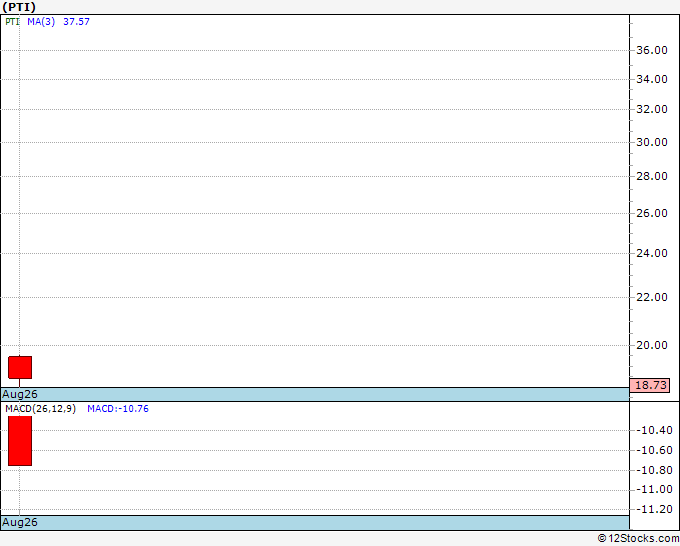
Task: Click the 20.00 price axis label
Action: click(652, 345)
